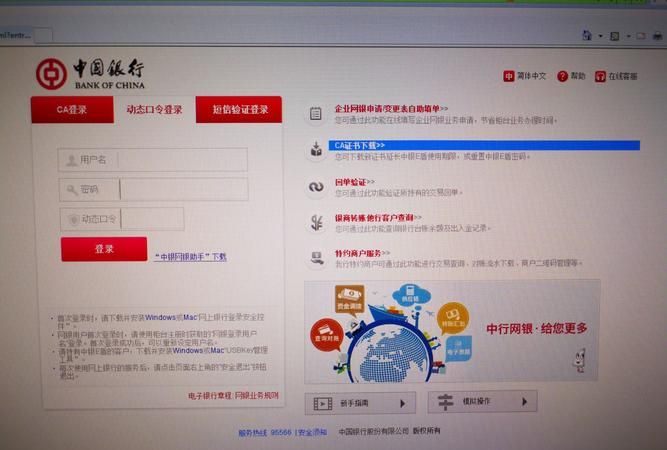Click the merchant icon beside 特约商户服务
This screenshot has width=667, height=450.
point(317,257)
